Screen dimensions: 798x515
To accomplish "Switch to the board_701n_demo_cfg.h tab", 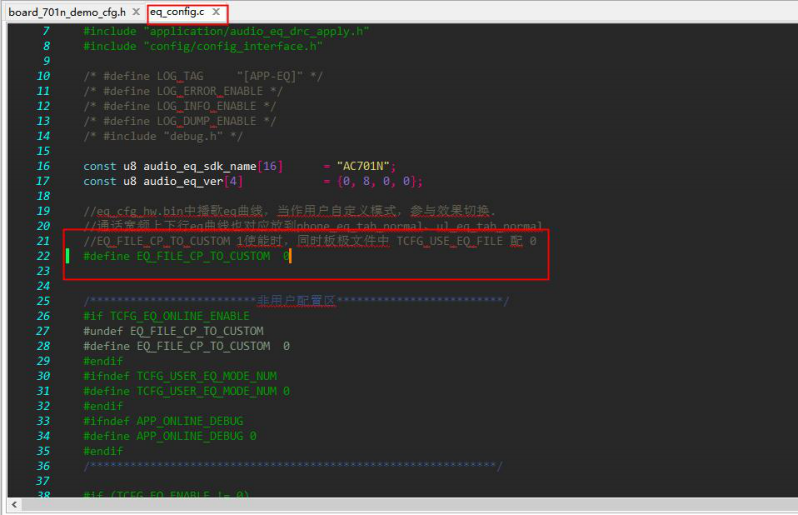I will coord(67,12).
